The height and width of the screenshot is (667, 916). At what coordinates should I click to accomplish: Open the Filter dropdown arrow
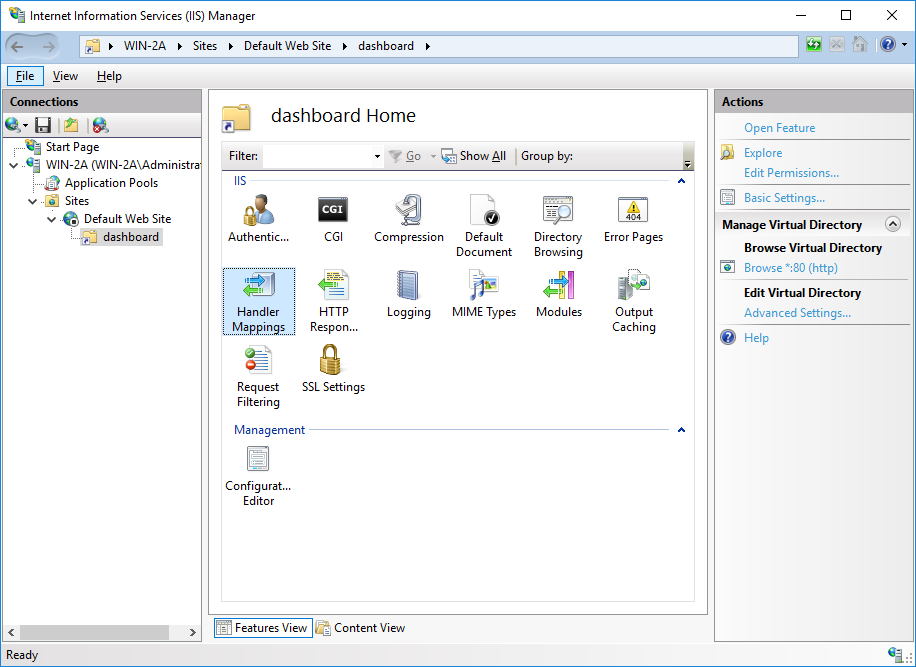tap(377, 157)
